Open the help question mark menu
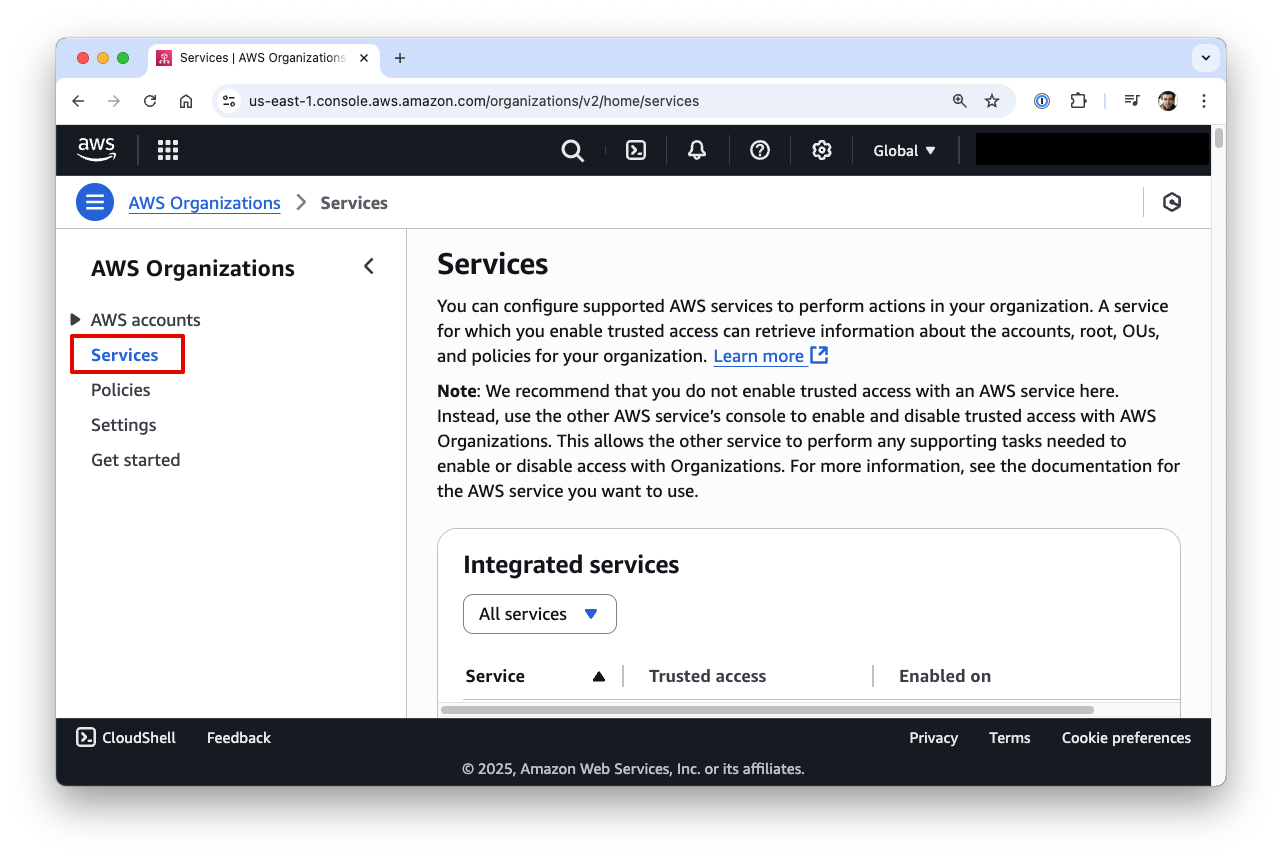The height and width of the screenshot is (860, 1282). click(760, 150)
